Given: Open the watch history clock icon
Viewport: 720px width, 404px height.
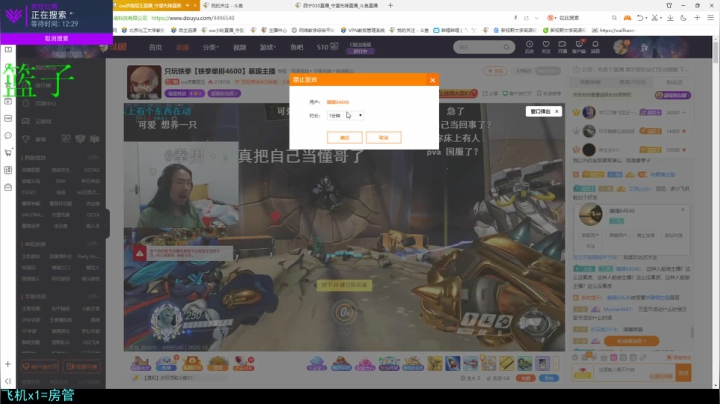Looking at the screenshot, I should [529, 46].
